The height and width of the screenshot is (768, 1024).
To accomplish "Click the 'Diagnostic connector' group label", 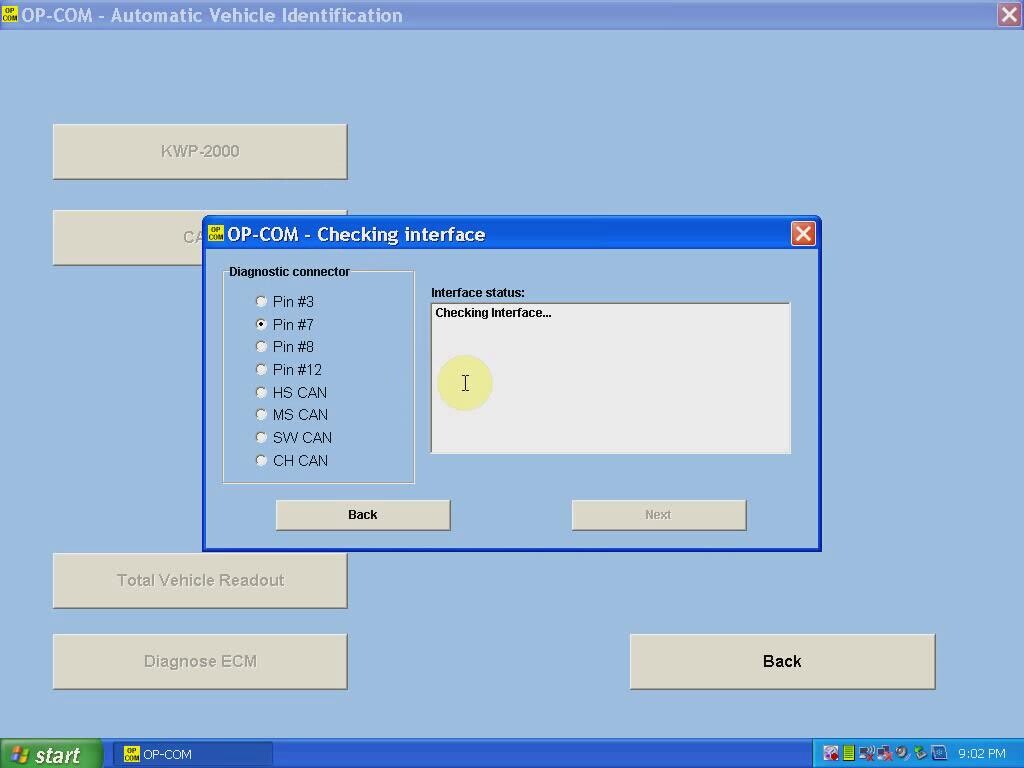I will pyautogui.click(x=289, y=272).
